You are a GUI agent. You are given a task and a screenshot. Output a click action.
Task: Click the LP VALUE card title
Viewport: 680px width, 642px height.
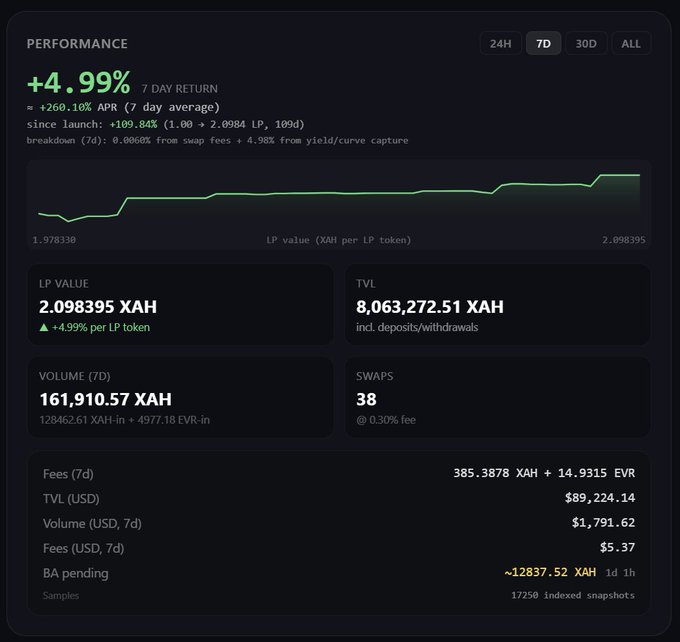click(64, 284)
